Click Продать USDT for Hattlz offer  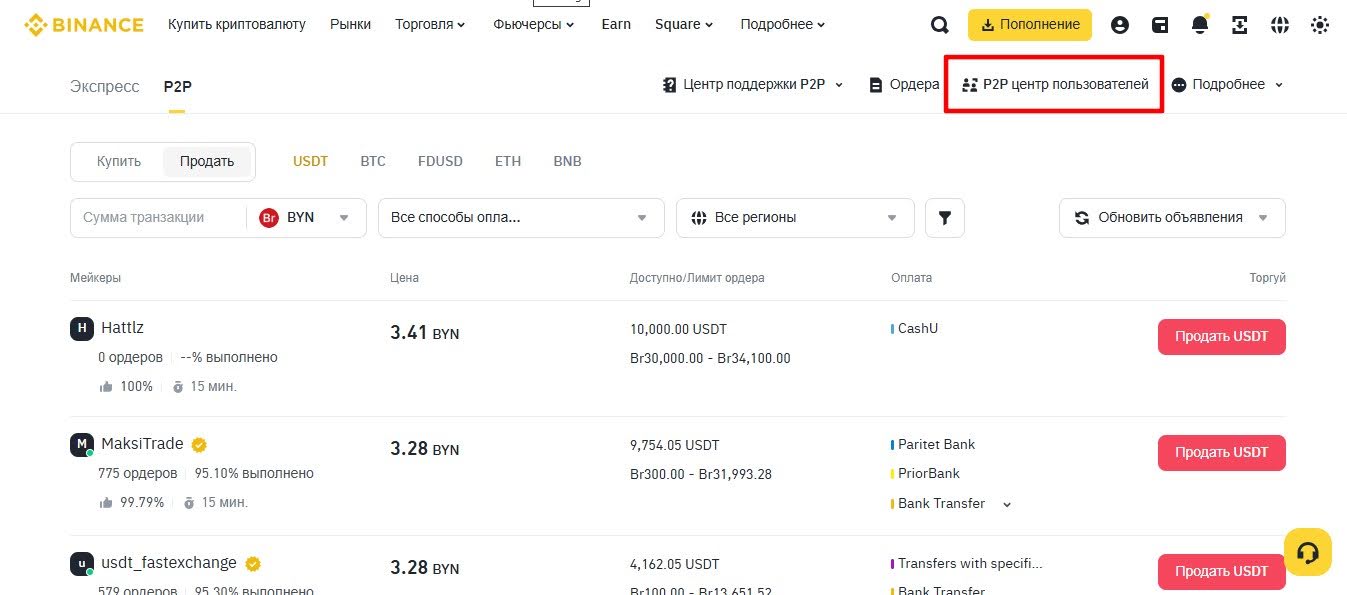tap(1221, 336)
